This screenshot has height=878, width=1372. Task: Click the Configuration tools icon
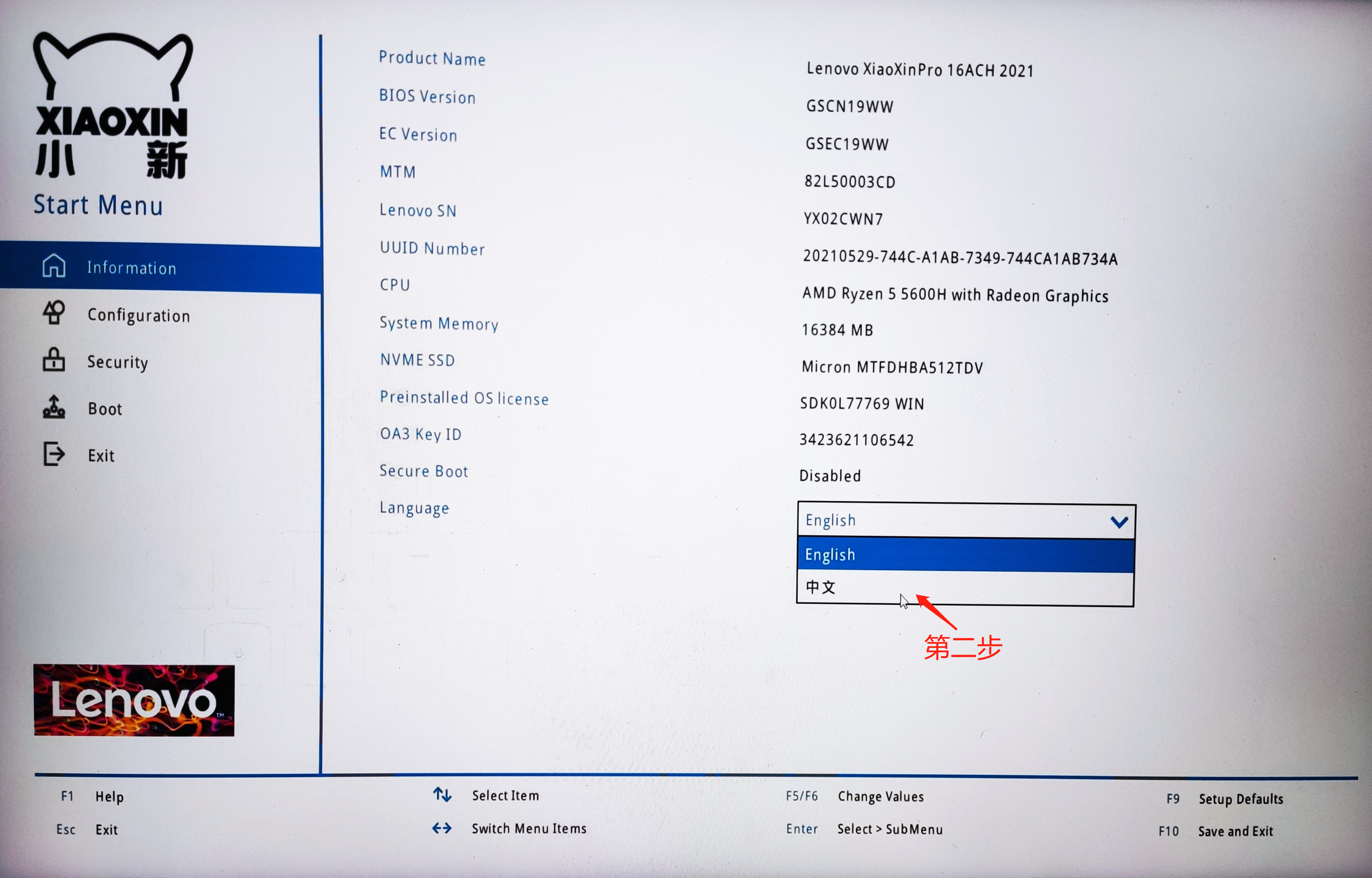[x=54, y=312]
